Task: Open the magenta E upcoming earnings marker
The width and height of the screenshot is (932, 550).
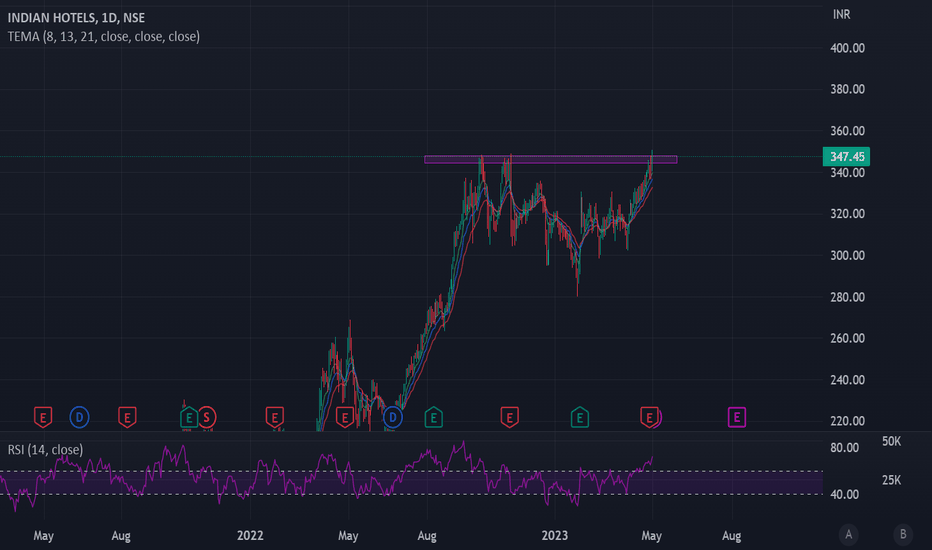Action: click(736, 417)
